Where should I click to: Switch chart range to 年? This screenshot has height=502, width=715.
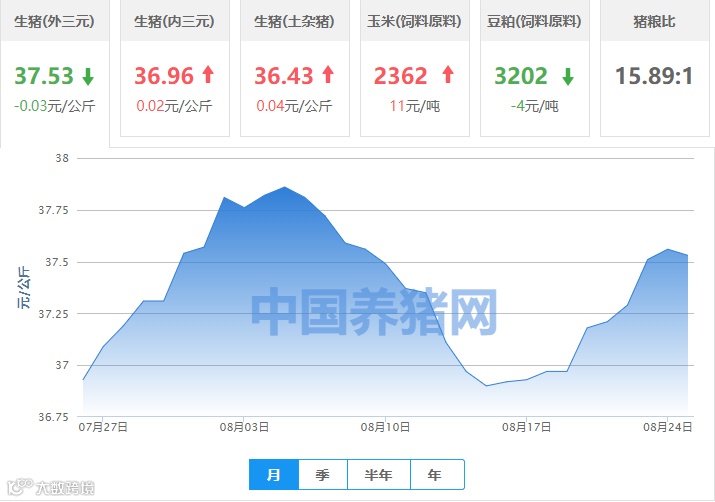pos(437,475)
